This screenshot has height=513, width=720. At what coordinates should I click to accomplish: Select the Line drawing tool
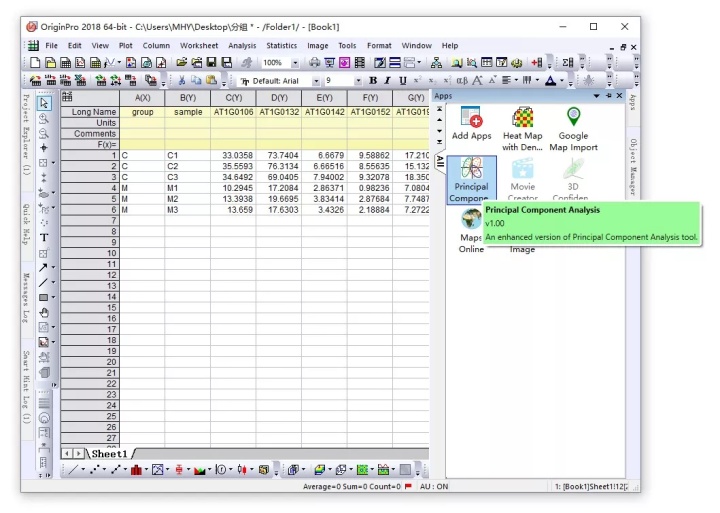(x=43, y=282)
